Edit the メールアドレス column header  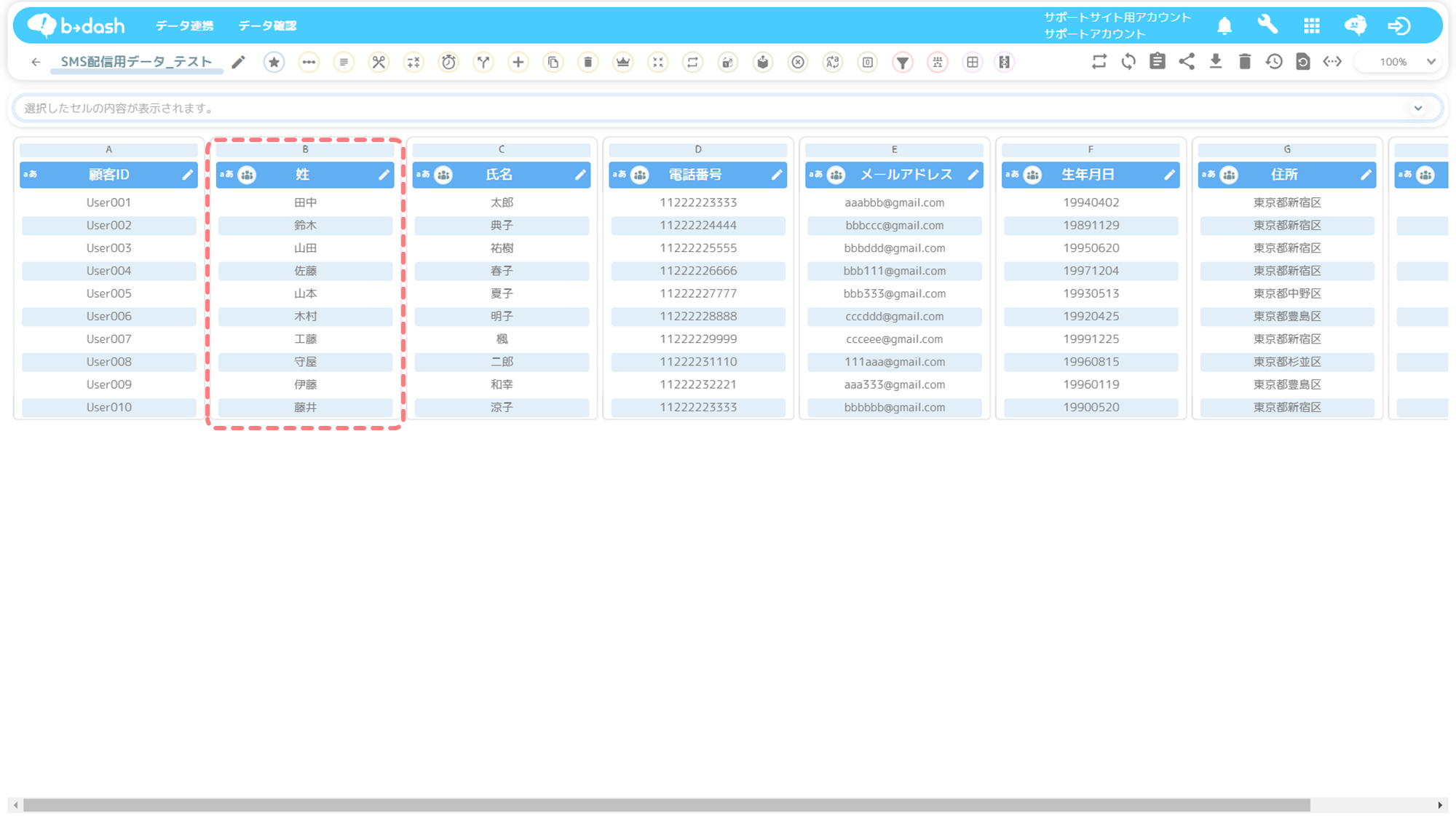[x=973, y=175]
